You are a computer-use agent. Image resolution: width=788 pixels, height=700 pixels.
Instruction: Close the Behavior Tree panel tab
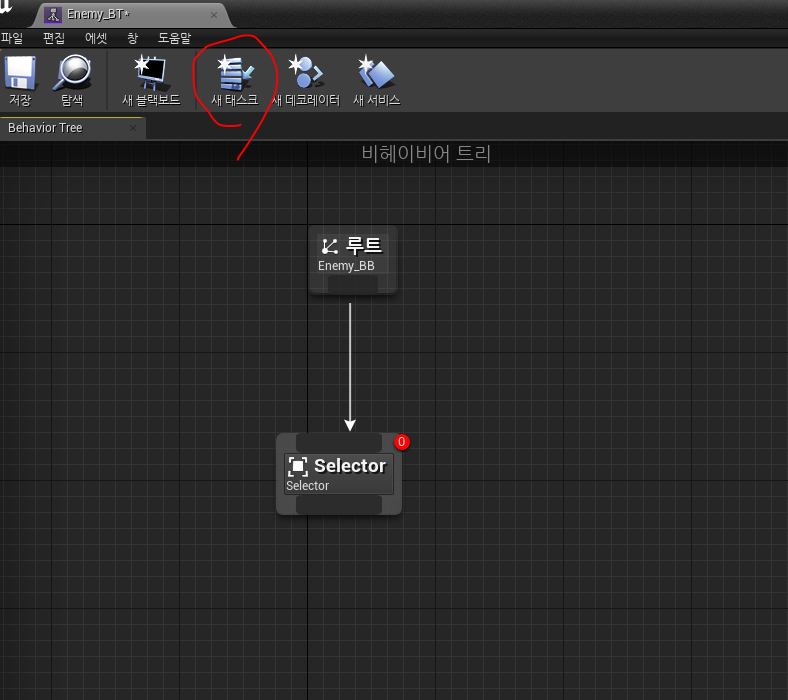point(133,128)
